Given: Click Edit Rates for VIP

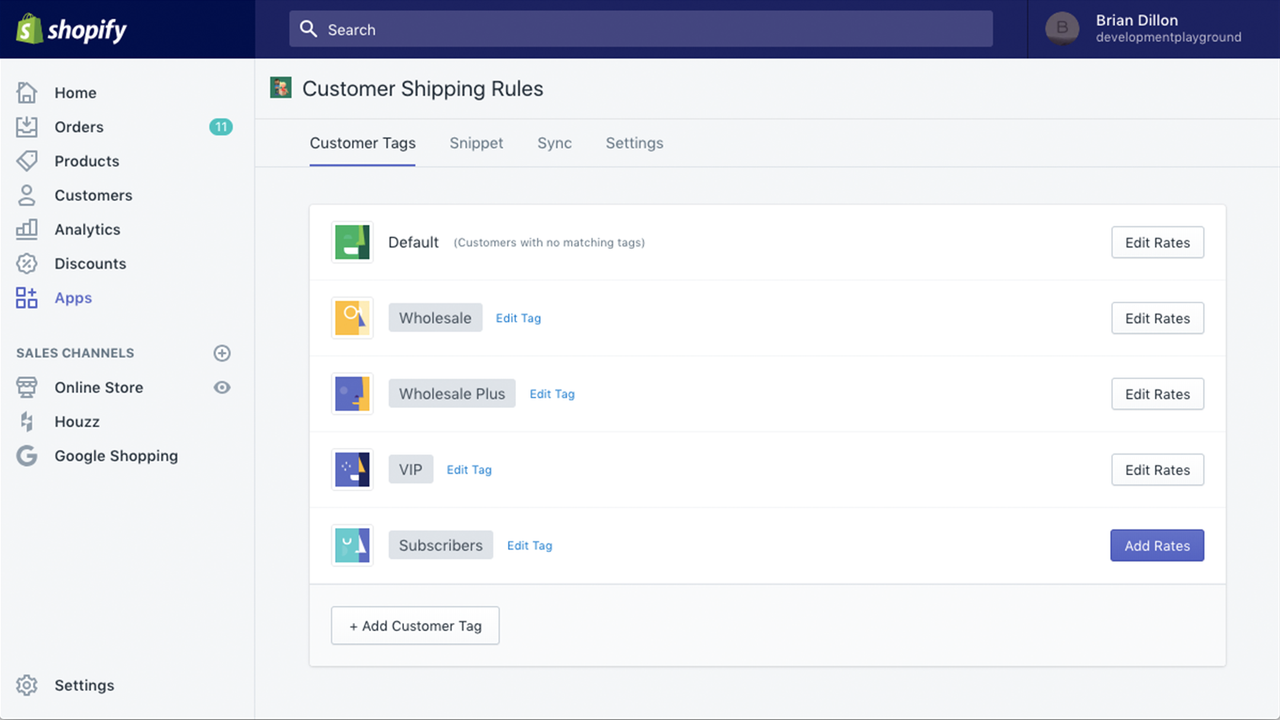Looking at the screenshot, I should point(1157,470).
